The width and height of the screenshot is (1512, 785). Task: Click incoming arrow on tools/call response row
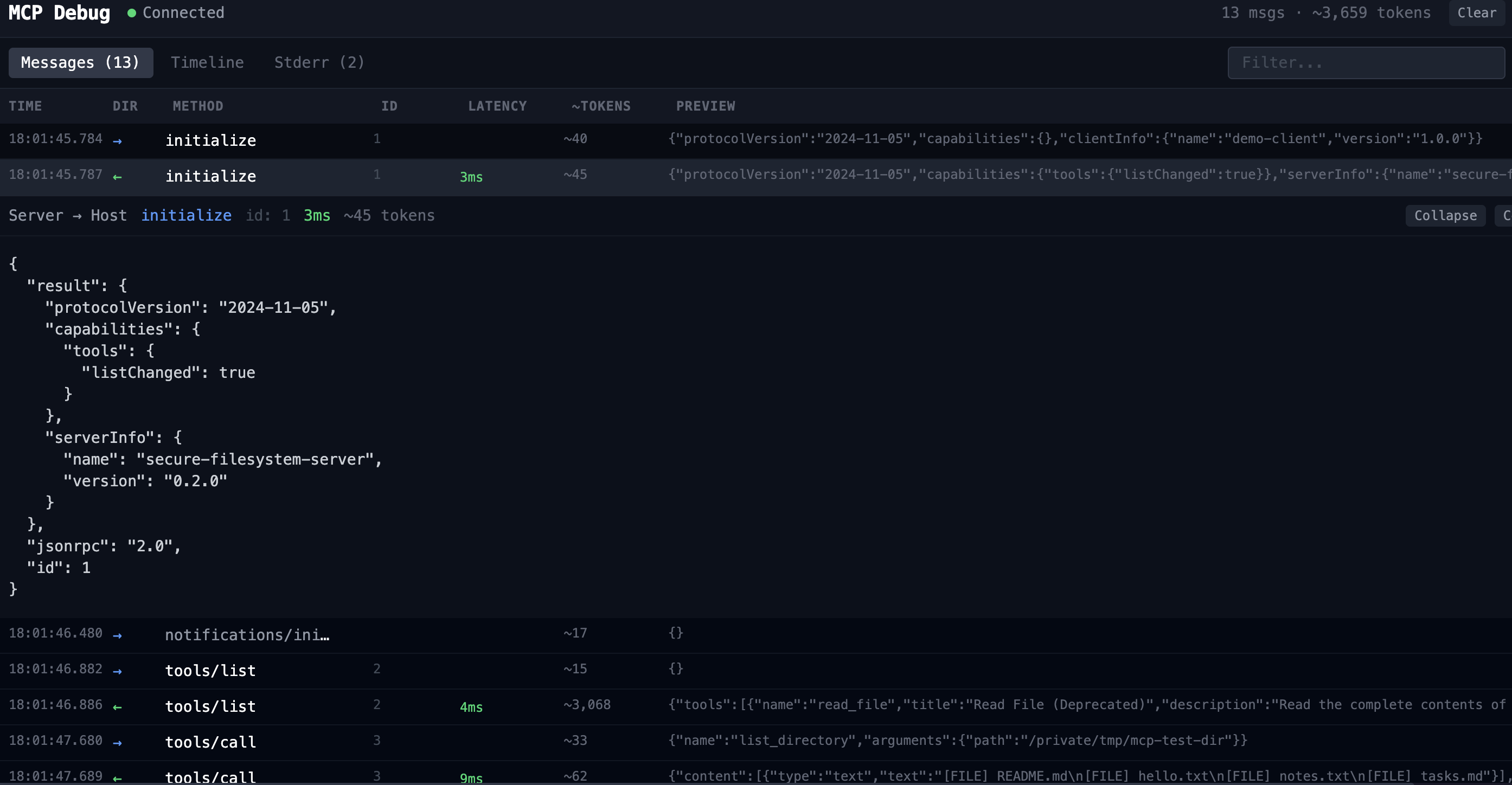[117, 778]
